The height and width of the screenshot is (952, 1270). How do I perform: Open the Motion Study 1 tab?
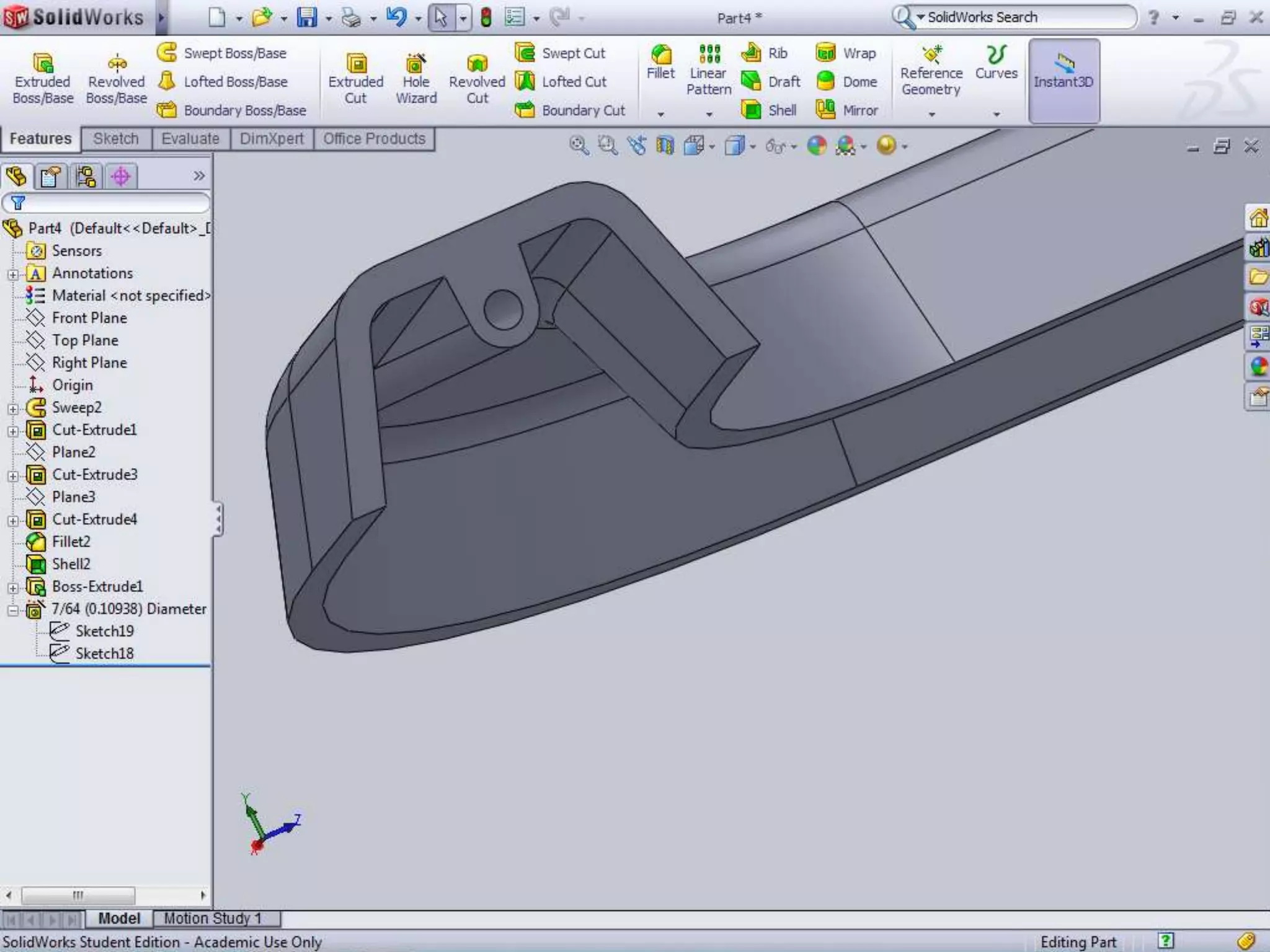(213, 918)
